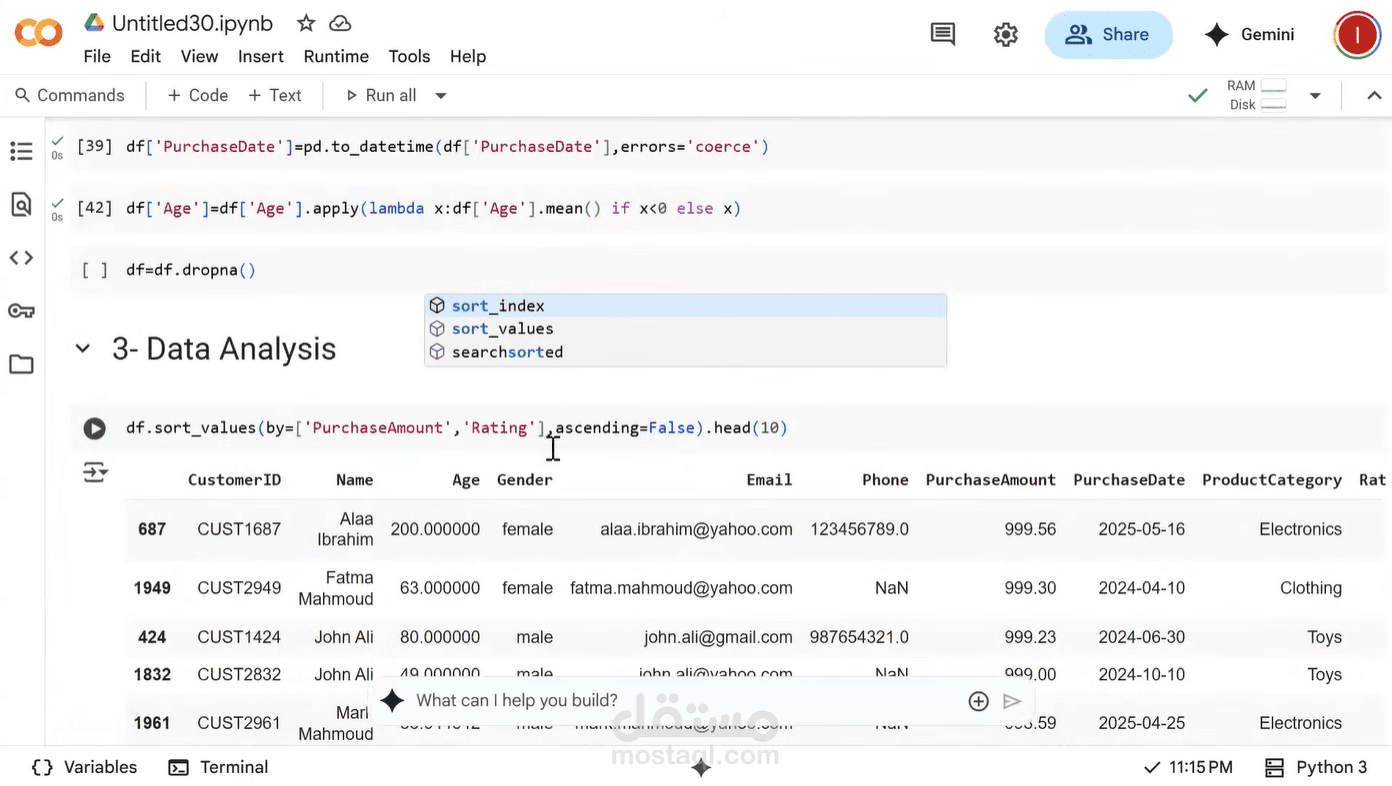Open find and replace sidebar icon
This screenshot has width=1392, height=786.
click(21, 205)
